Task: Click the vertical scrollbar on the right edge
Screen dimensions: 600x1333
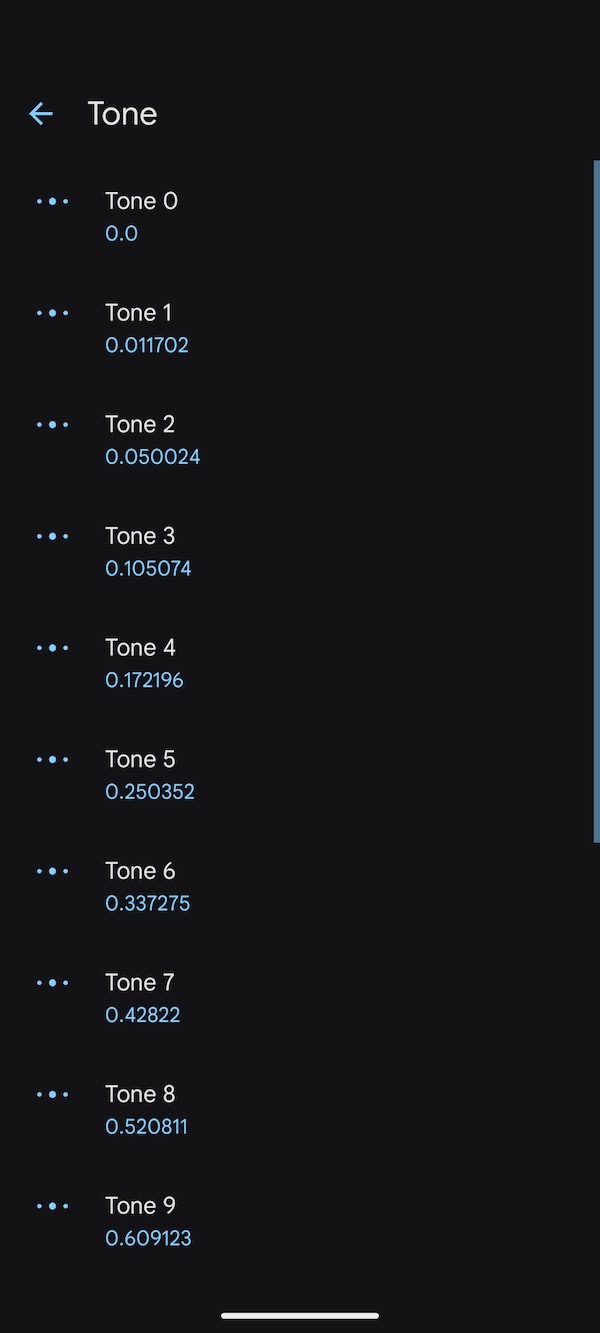Action: click(x=596, y=500)
